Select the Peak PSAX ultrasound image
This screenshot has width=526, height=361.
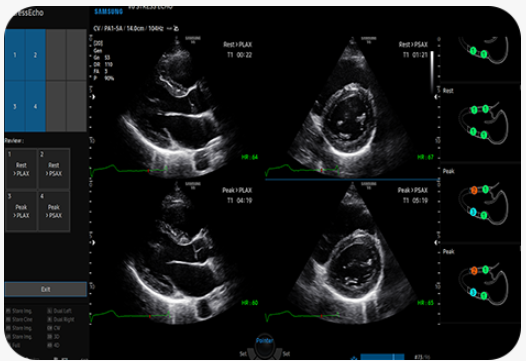(x=352, y=253)
